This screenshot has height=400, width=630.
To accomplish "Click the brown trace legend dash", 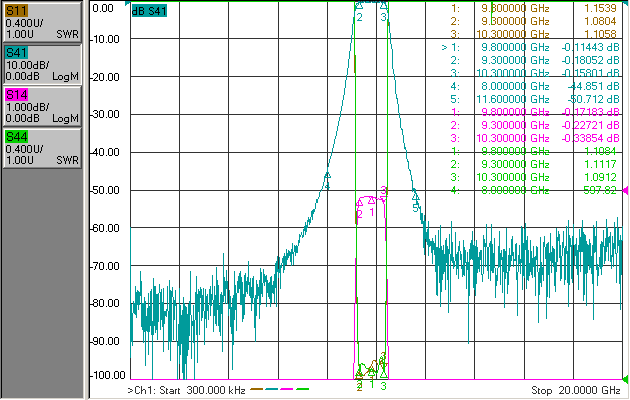I will [256, 389].
